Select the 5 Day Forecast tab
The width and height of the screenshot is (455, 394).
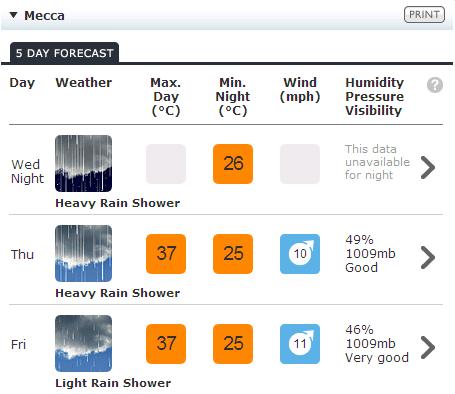pyautogui.click(x=64, y=53)
